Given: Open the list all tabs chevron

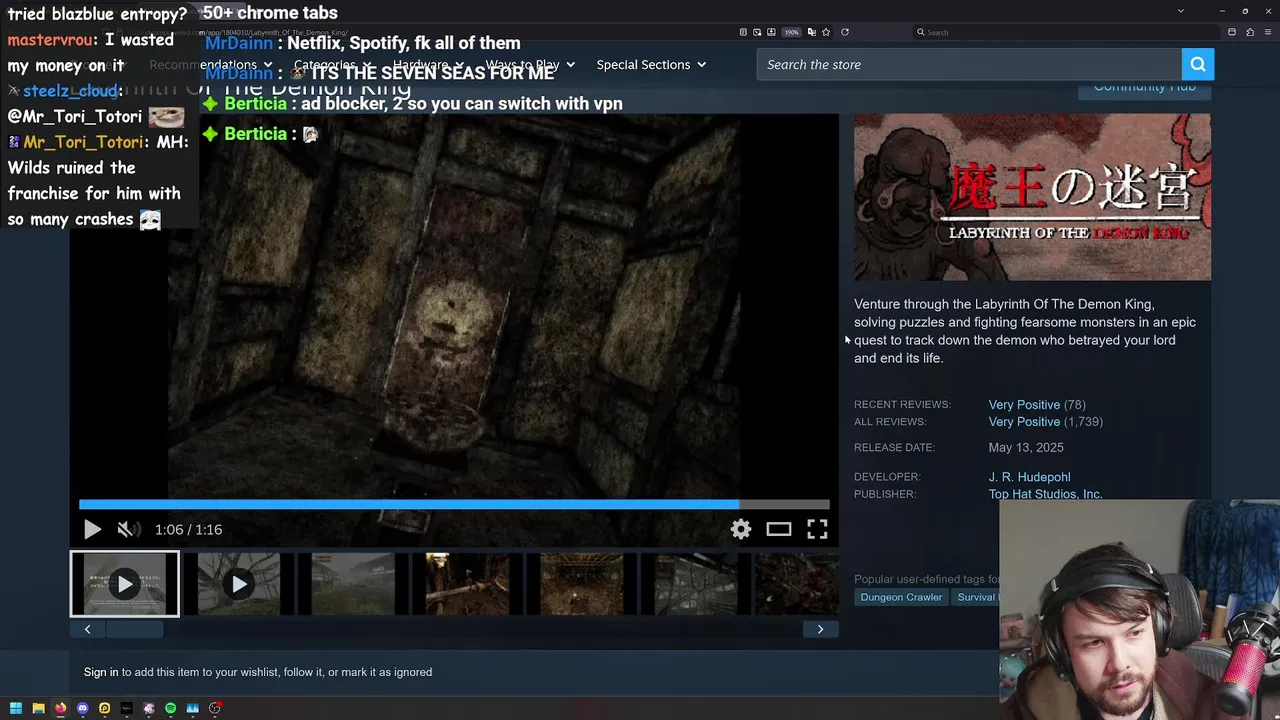Looking at the screenshot, I should tap(1181, 11).
